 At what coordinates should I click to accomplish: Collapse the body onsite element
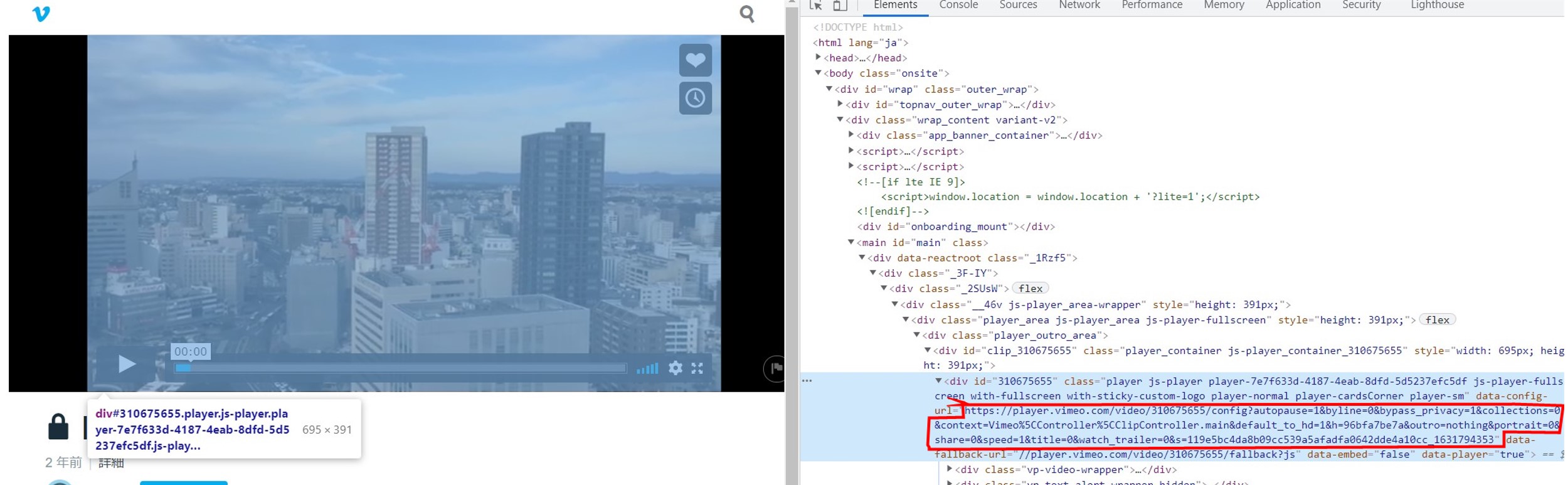[x=818, y=73]
